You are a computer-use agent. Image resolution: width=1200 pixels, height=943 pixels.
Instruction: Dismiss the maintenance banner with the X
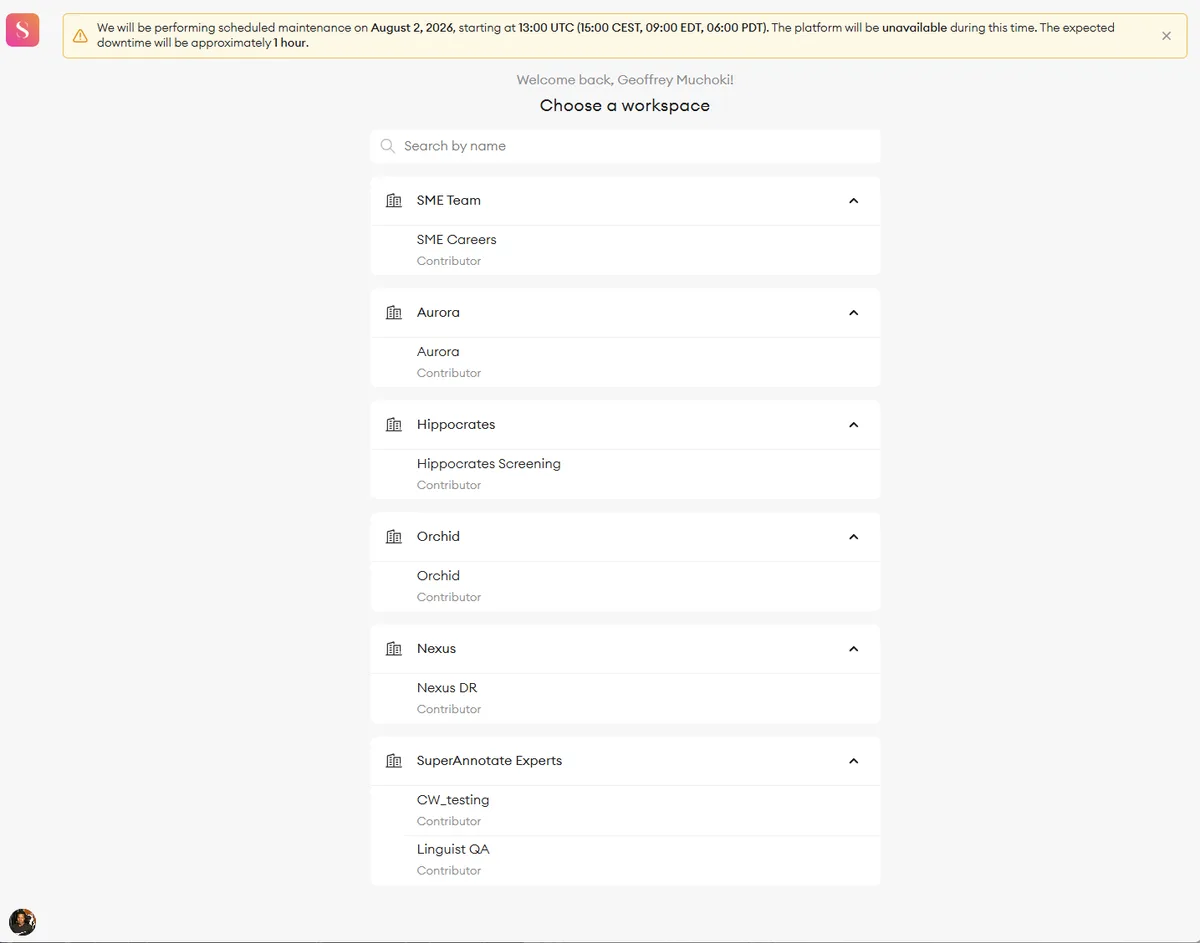pos(1166,36)
